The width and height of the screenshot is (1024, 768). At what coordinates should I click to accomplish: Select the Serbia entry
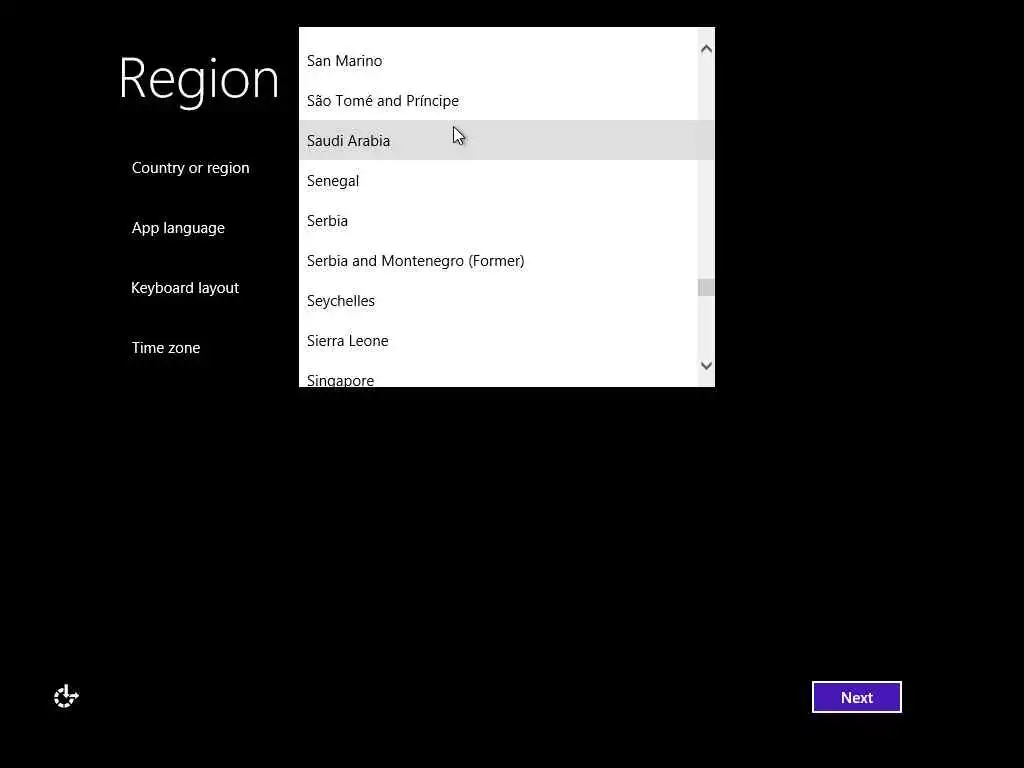[498, 221]
